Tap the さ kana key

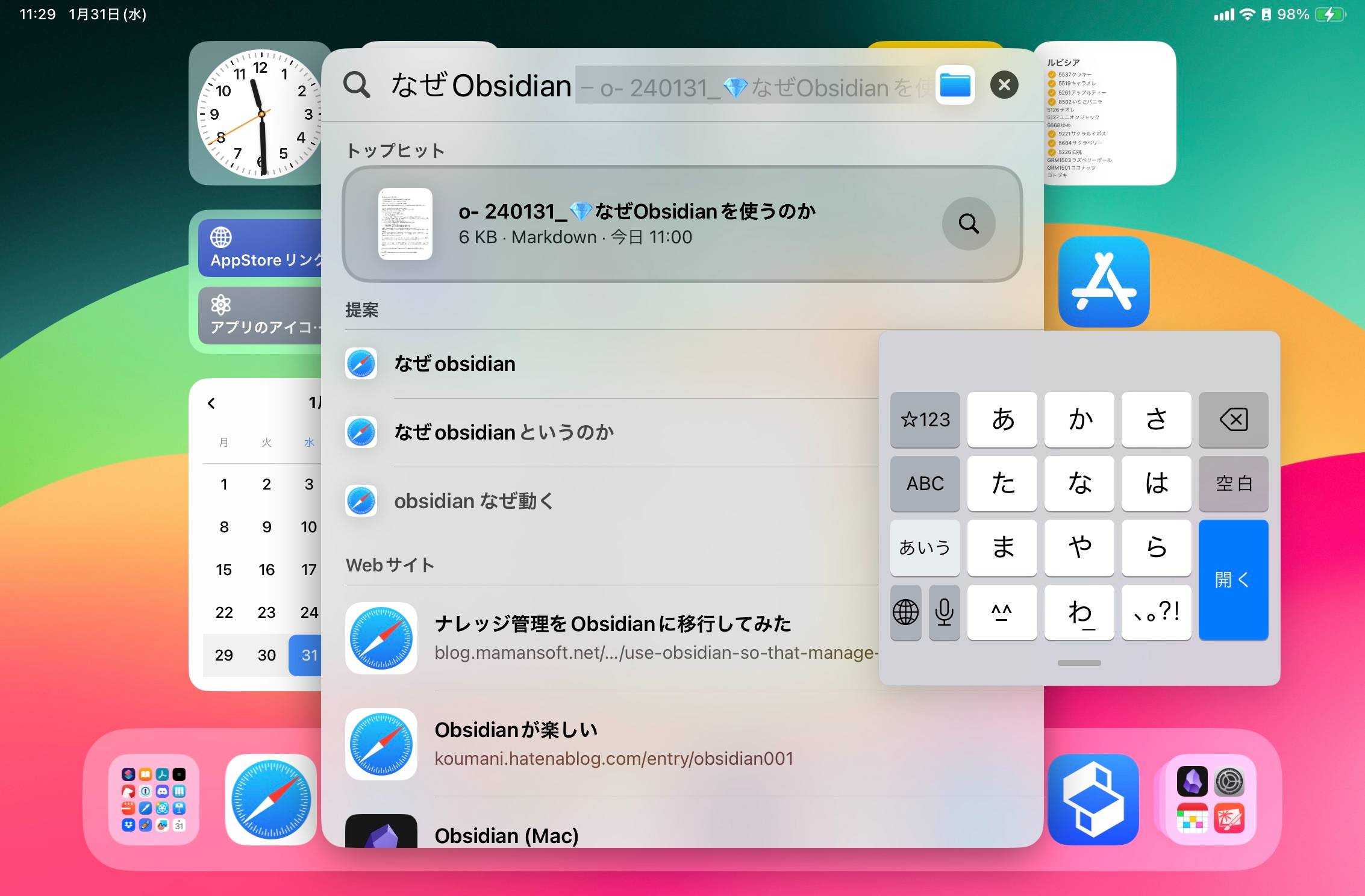(x=1157, y=420)
